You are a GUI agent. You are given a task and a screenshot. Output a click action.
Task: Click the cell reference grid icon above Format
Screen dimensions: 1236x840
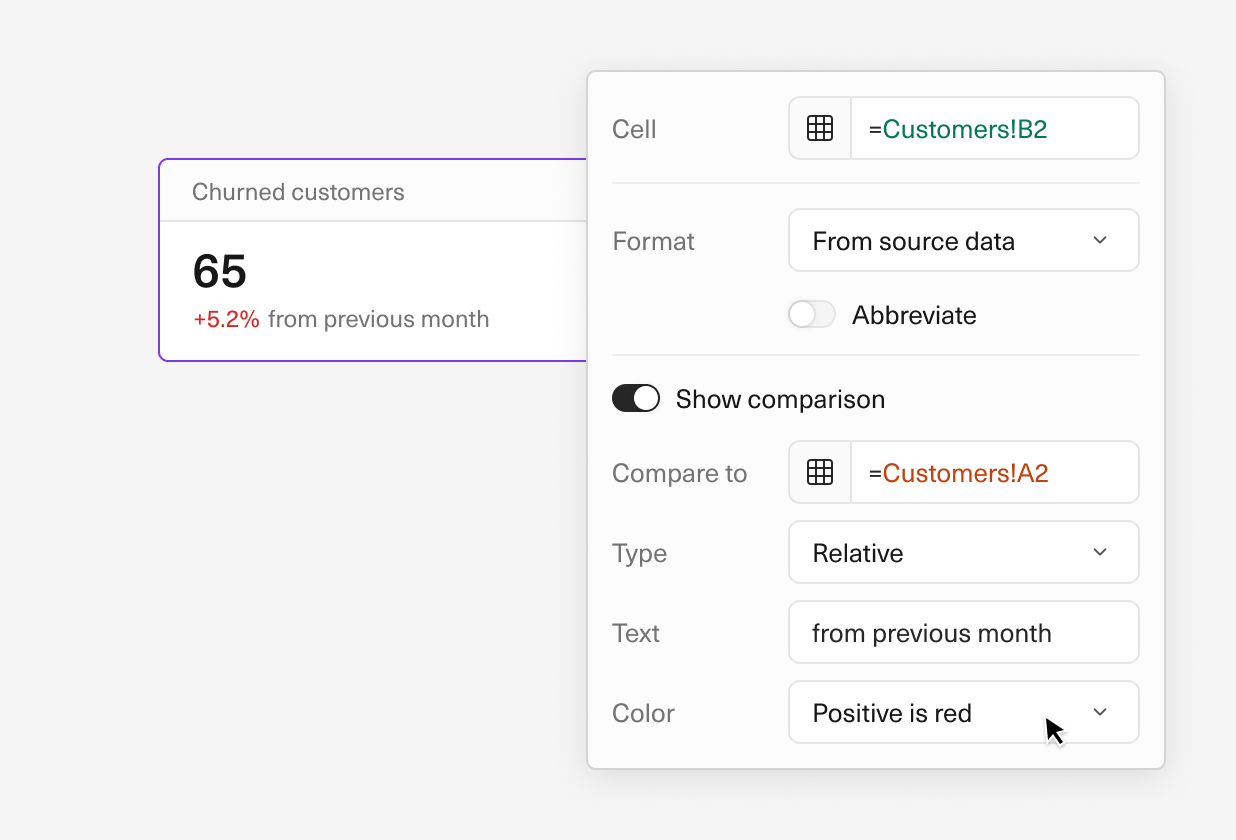coord(819,128)
